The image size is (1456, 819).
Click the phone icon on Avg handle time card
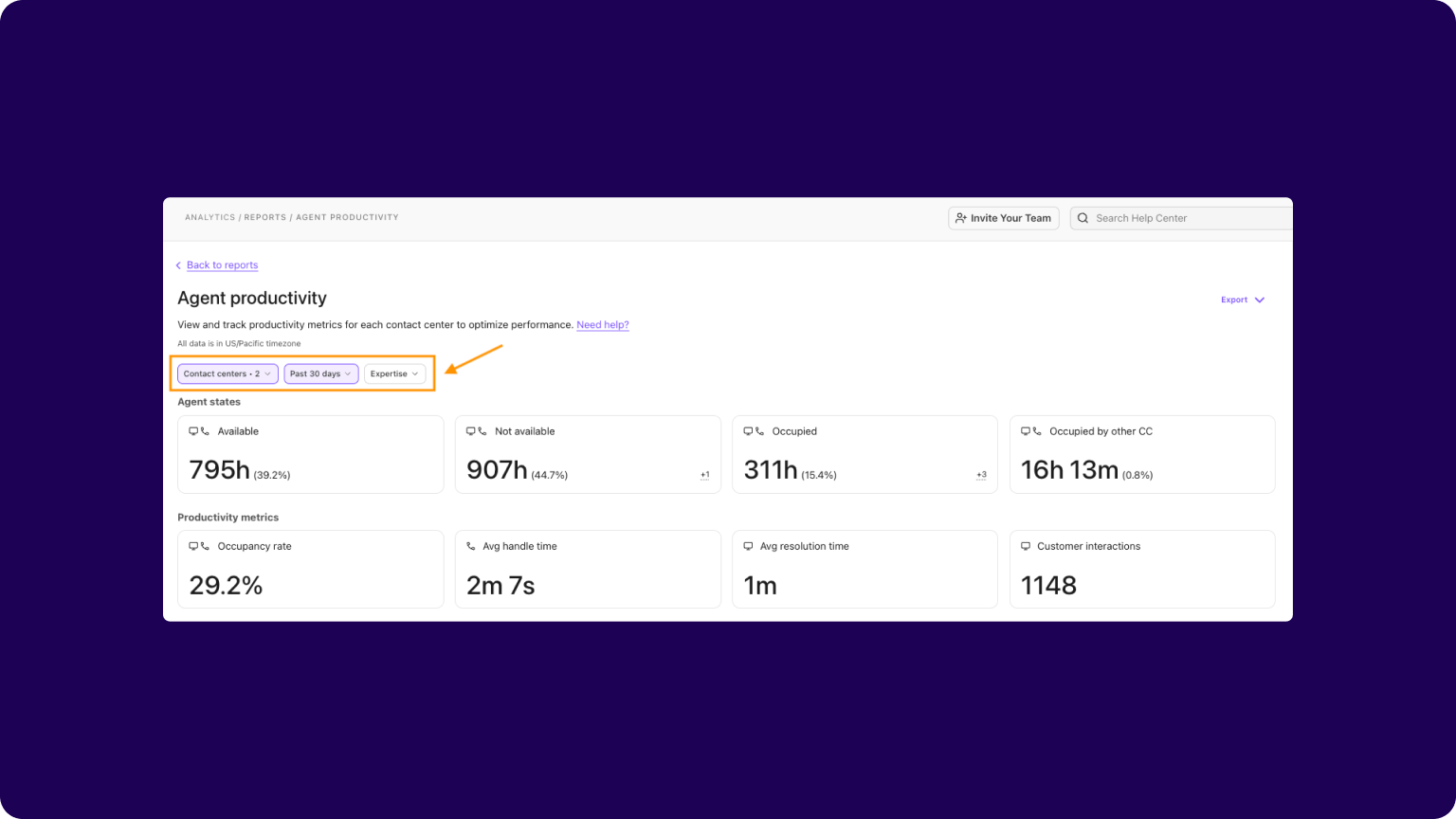tap(471, 546)
